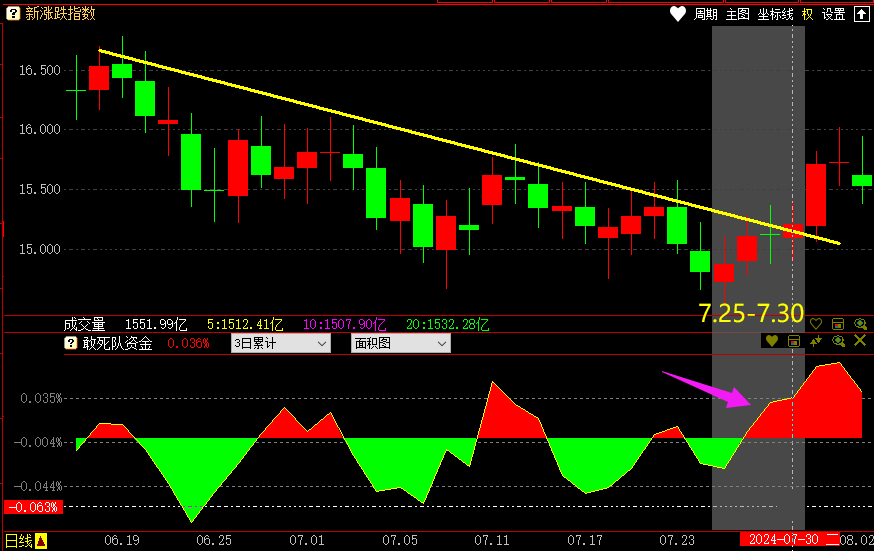This screenshot has width=874, height=551.
Task: Click the heart outline icon in volume row
Action: click(816, 324)
